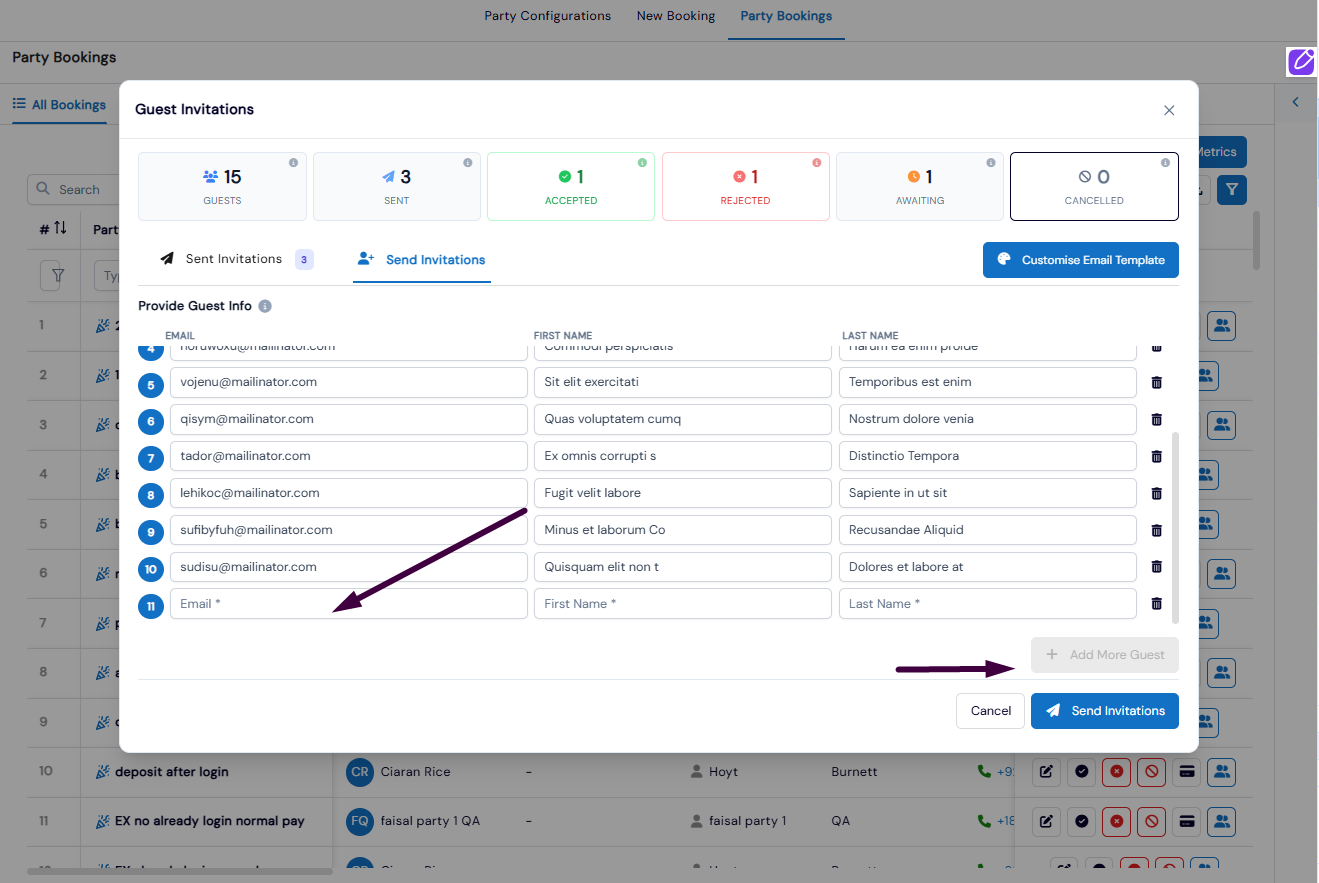
Task: Open Party Configurations tab
Action: 547,16
